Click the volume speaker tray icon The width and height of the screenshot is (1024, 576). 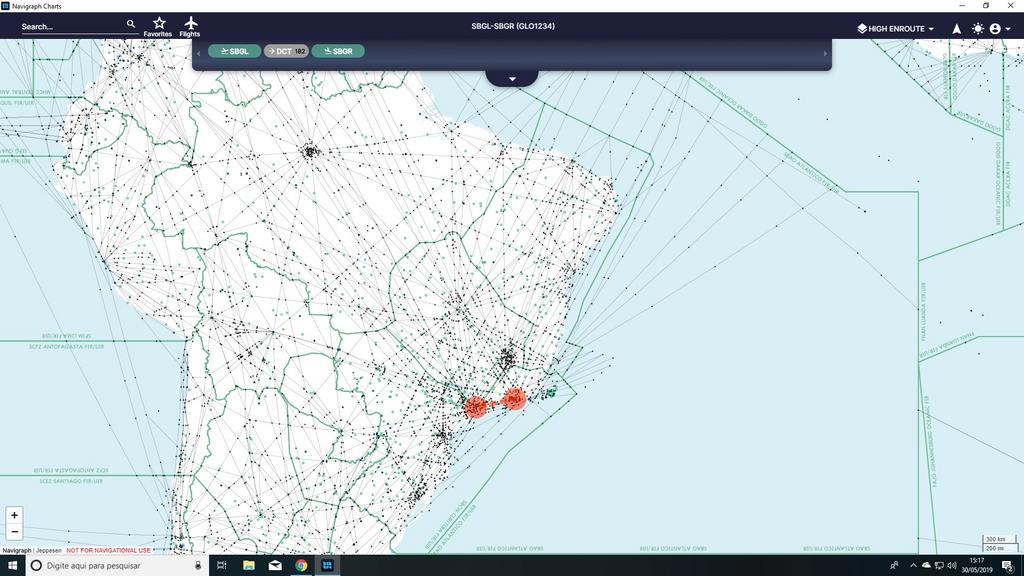pyautogui.click(x=952, y=566)
